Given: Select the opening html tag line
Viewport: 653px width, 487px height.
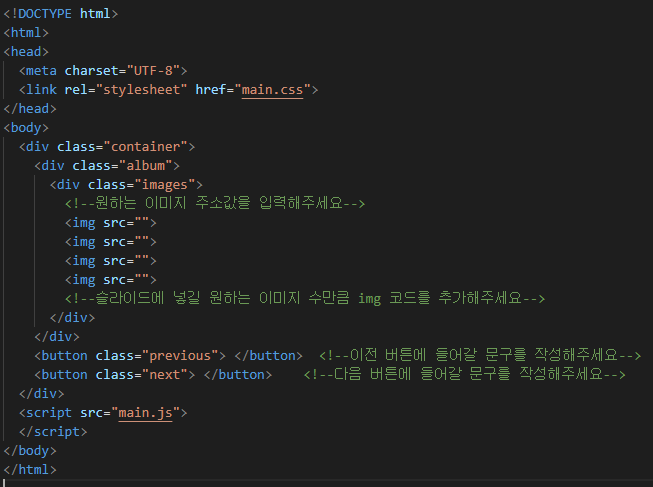Looking at the screenshot, I should coord(26,33).
